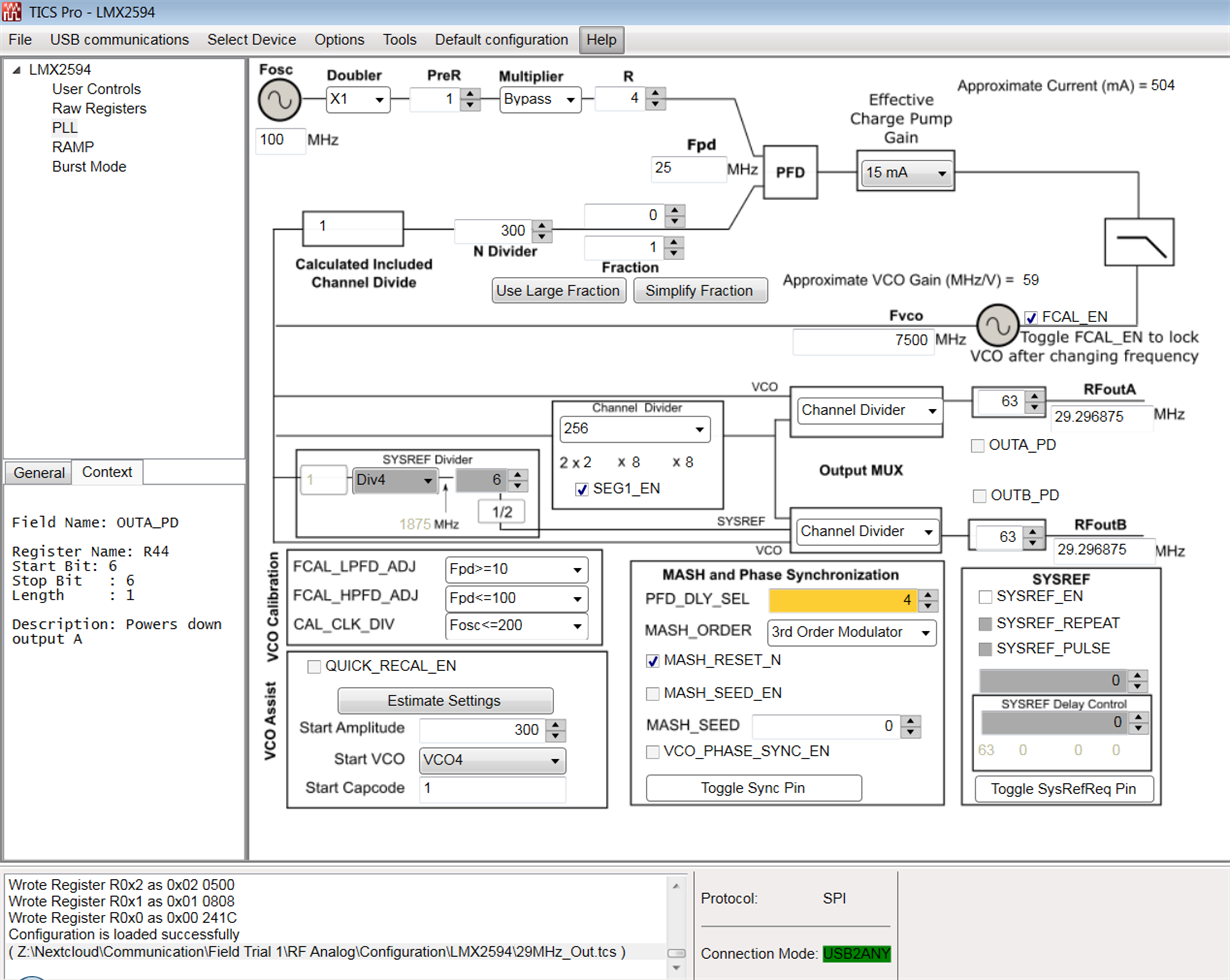1230x980 pixels.
Task: Click the N Divider value field
Action: pos(494,230)
